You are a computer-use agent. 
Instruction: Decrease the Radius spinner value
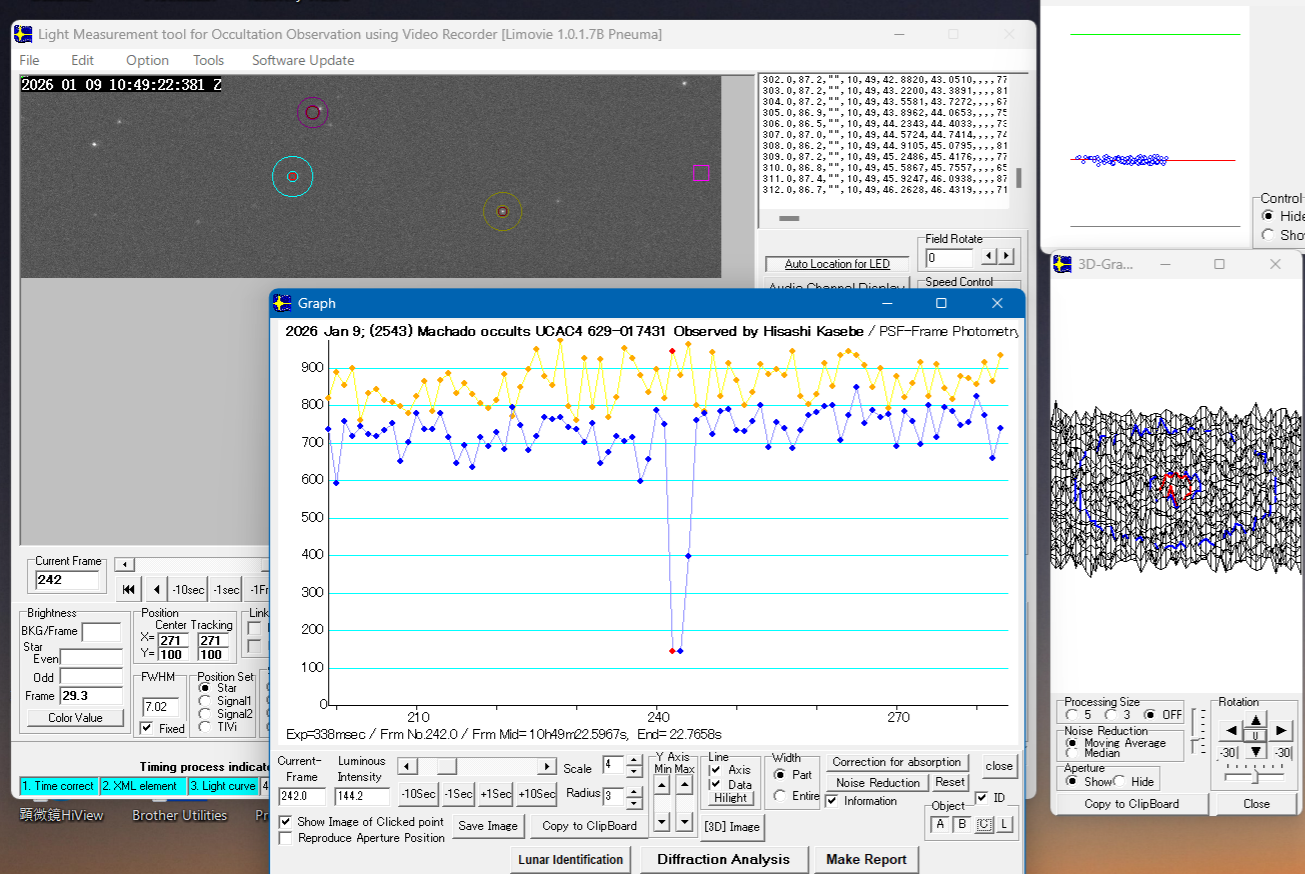[633, 803]
